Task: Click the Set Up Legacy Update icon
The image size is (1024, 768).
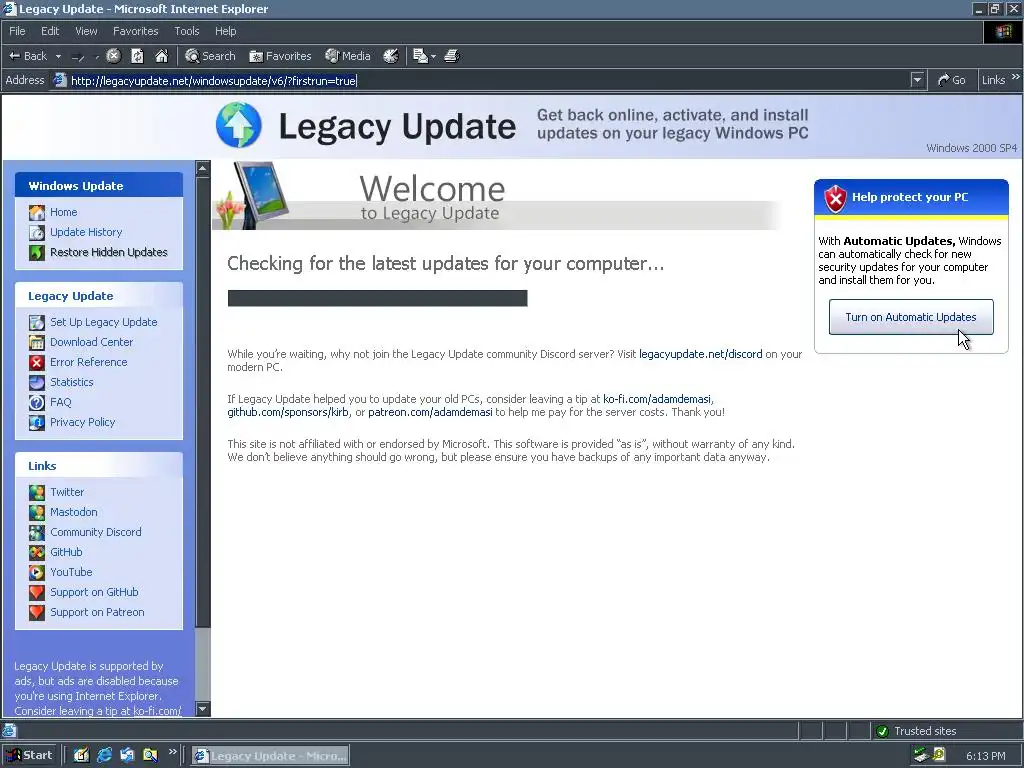Action: 37,323
